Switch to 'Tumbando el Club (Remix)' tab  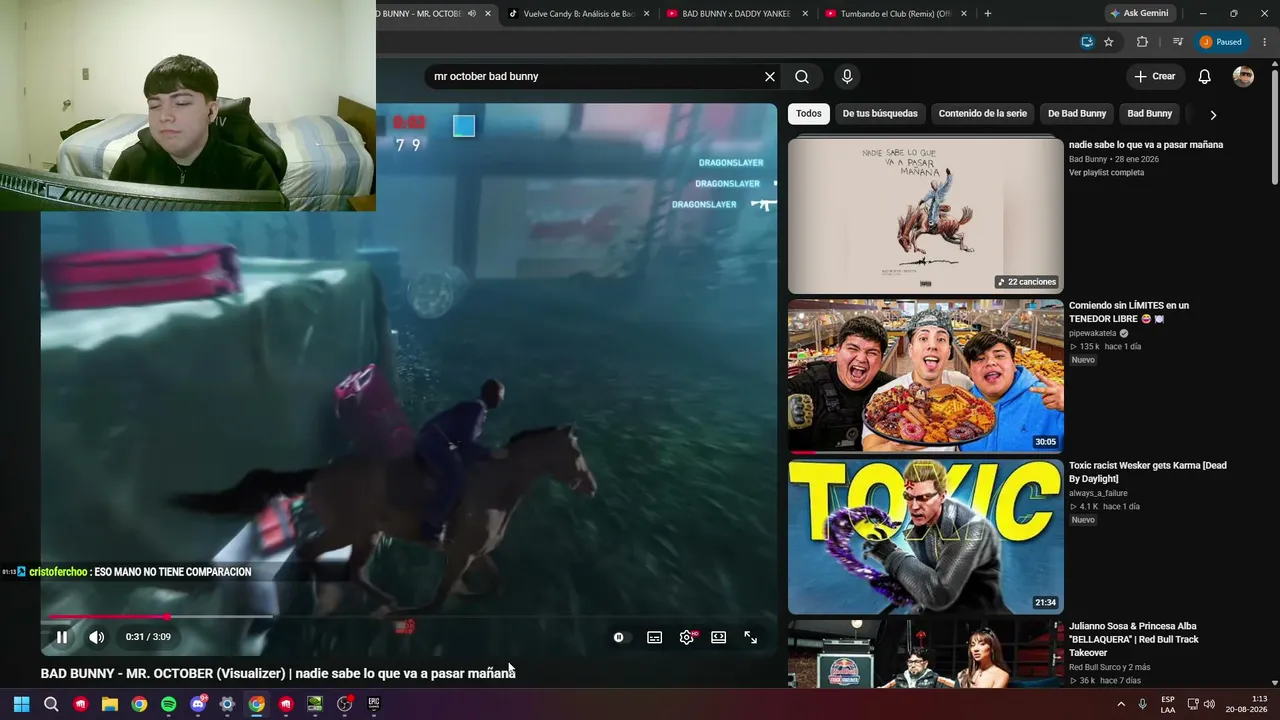click(x=895, y=14)
